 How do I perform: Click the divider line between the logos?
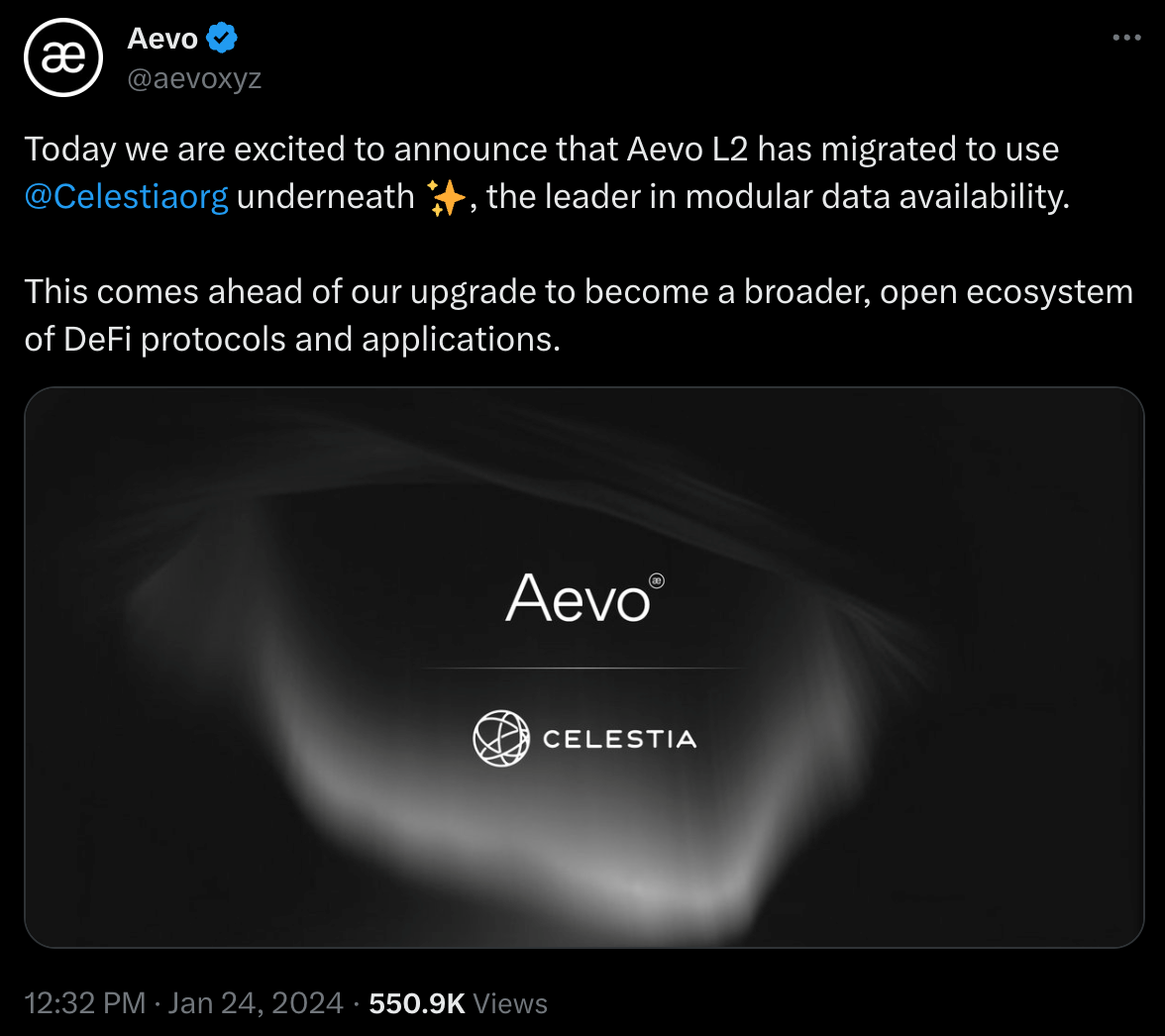[583, 669]
